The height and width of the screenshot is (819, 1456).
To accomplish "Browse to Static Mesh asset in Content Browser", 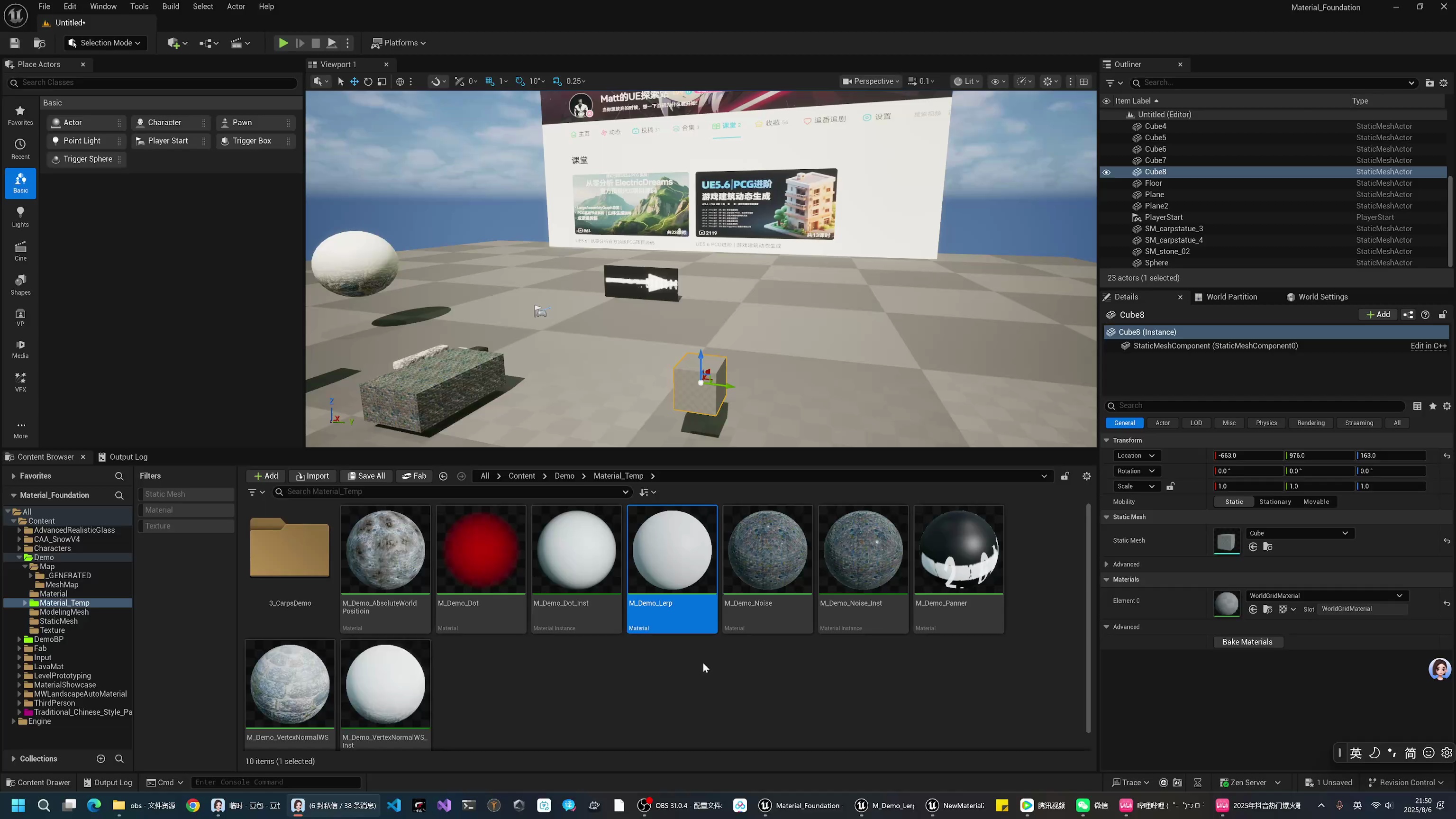I will pos(1268,547).
